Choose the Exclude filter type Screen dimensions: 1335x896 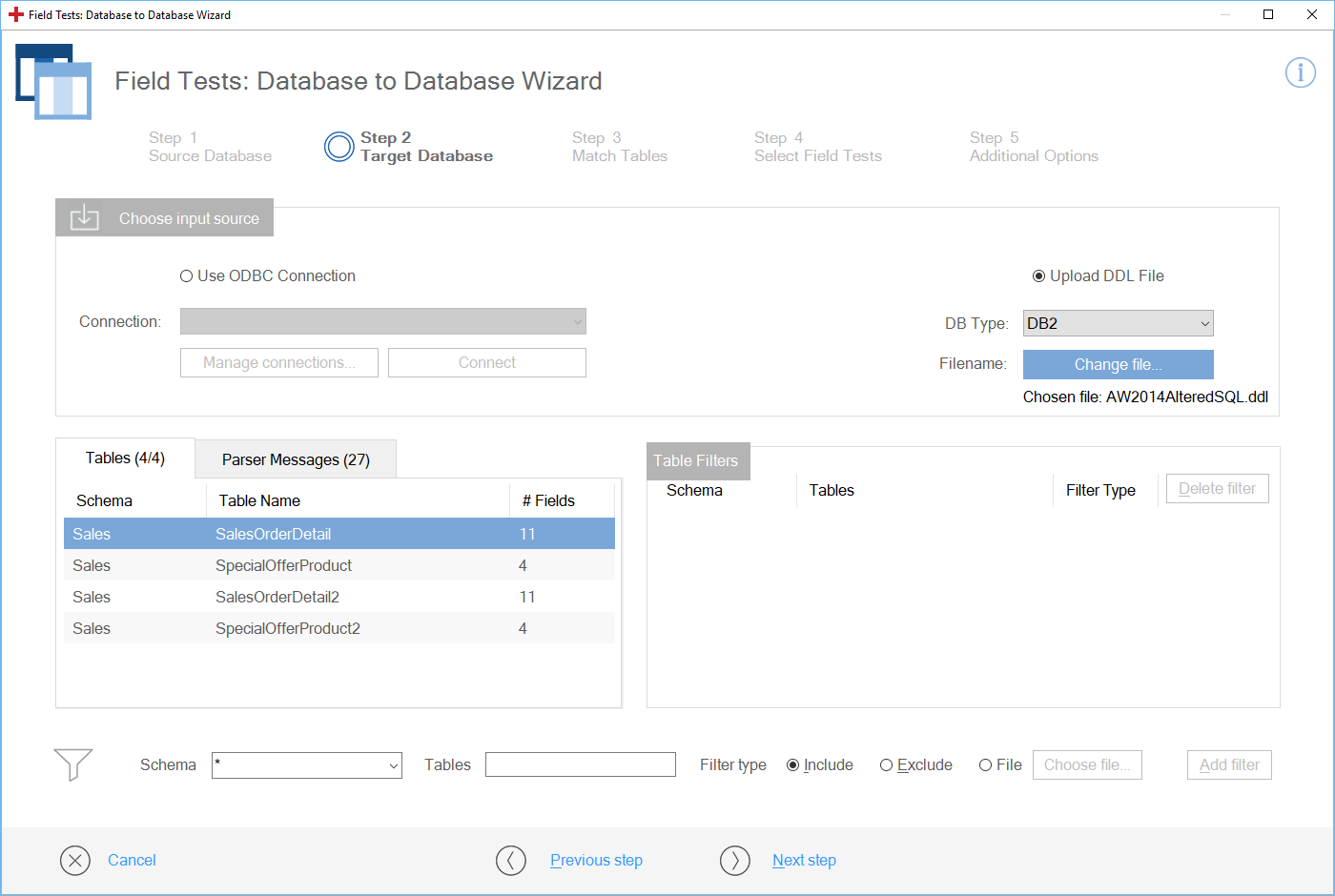pyautogui.click(x=886, y=765)
